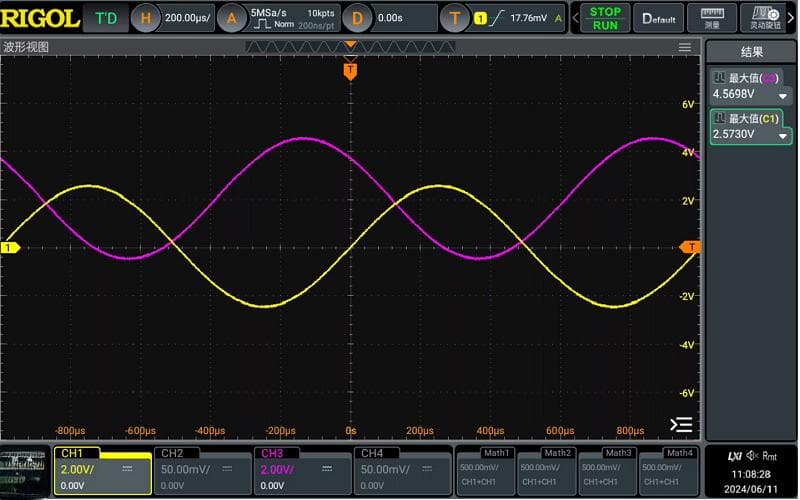Click the RIGOL logo
The height and width of the screenshot is (500, 800).
click(x=40, y=18)
